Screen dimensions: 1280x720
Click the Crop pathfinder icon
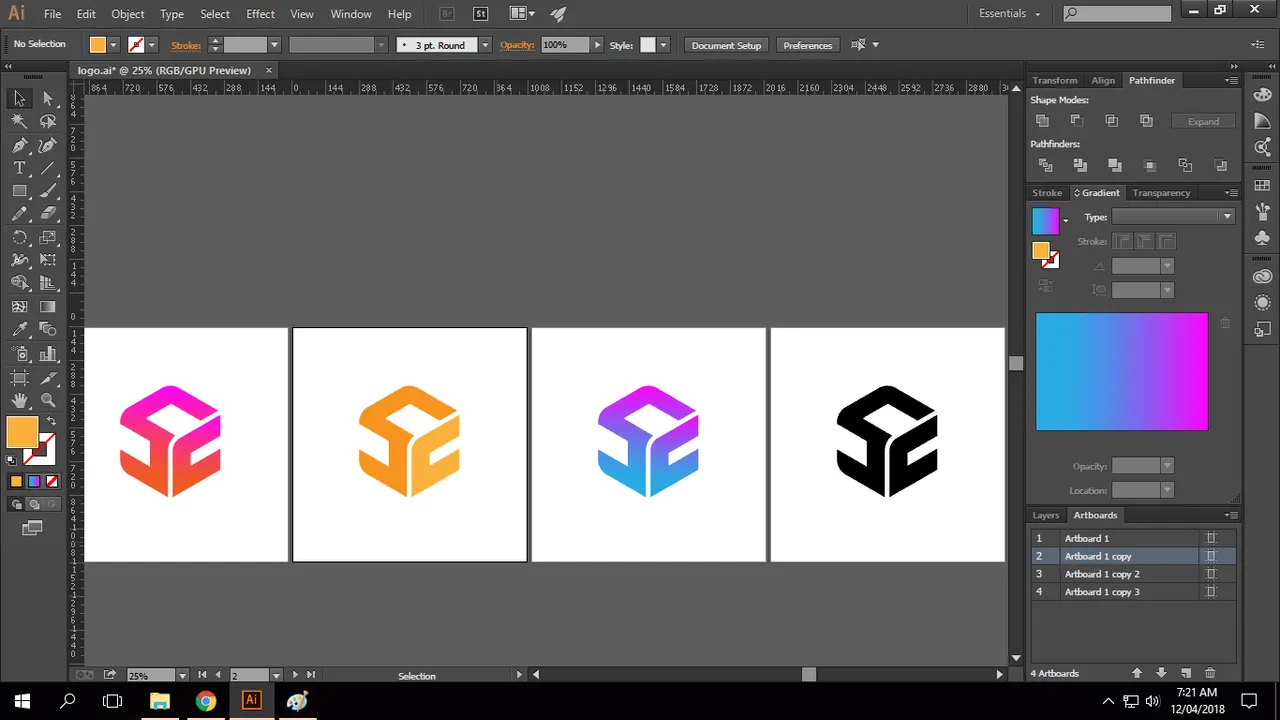tap(1150, 165)
